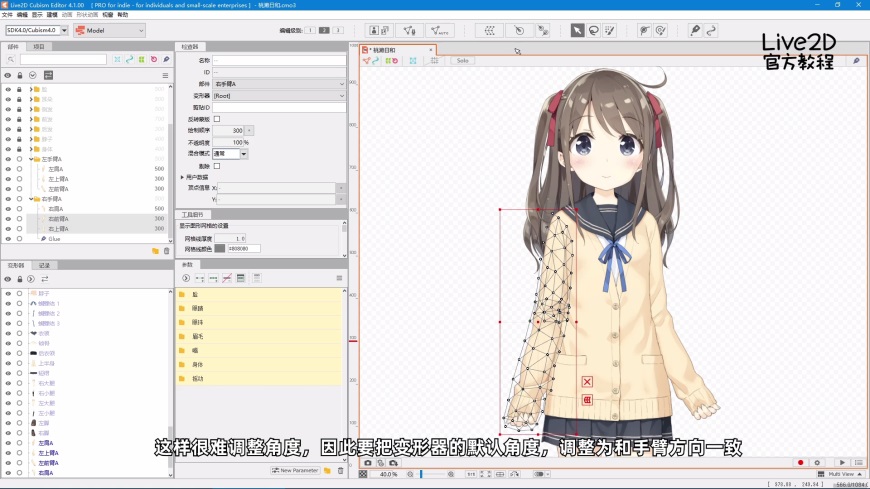Image resolution: width=870 pixels, height=489 pixels.
Task: Click the 名称 input field
Action: (279, 60)
